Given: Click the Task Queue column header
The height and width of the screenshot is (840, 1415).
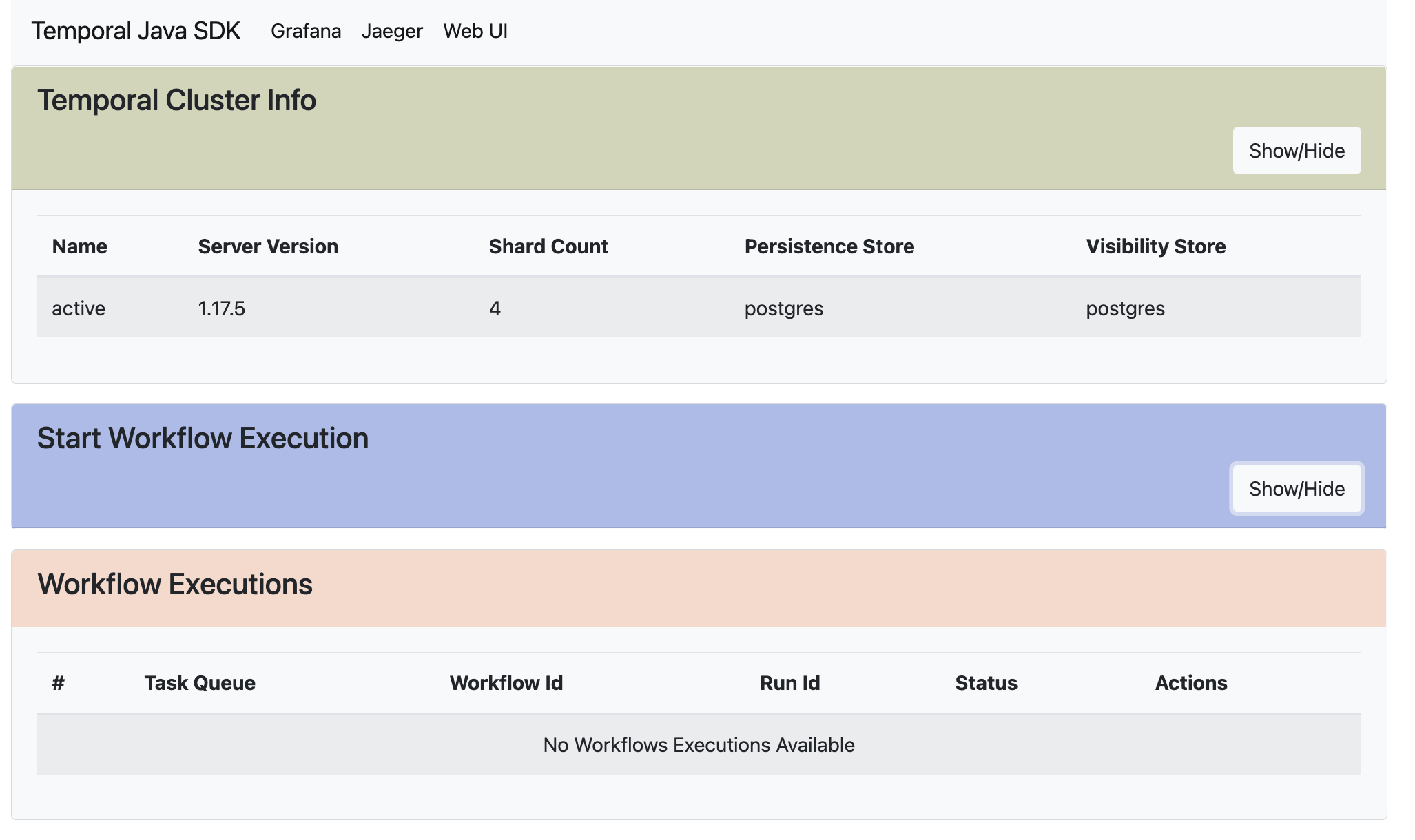Looking at the screenshot, I should [x=200, y=683].
